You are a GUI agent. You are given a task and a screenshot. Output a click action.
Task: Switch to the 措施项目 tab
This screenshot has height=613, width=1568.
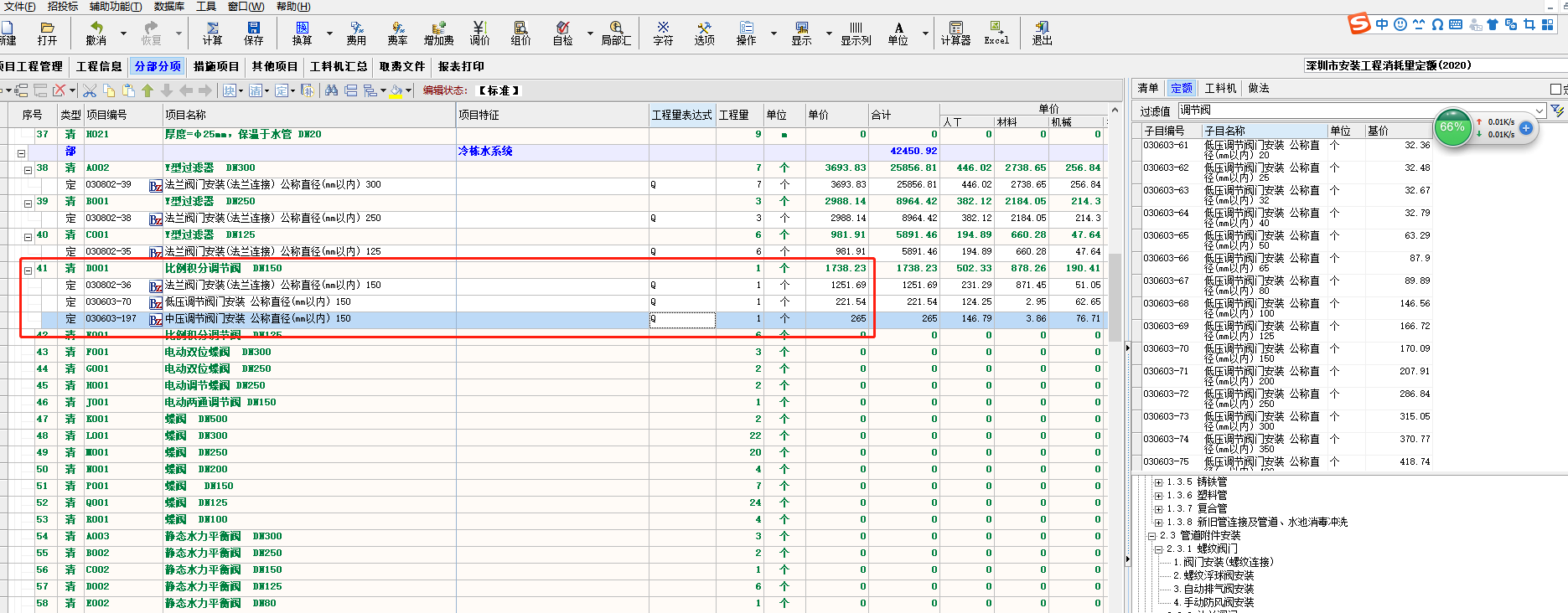pyautogui.click(x=216, y=67)
